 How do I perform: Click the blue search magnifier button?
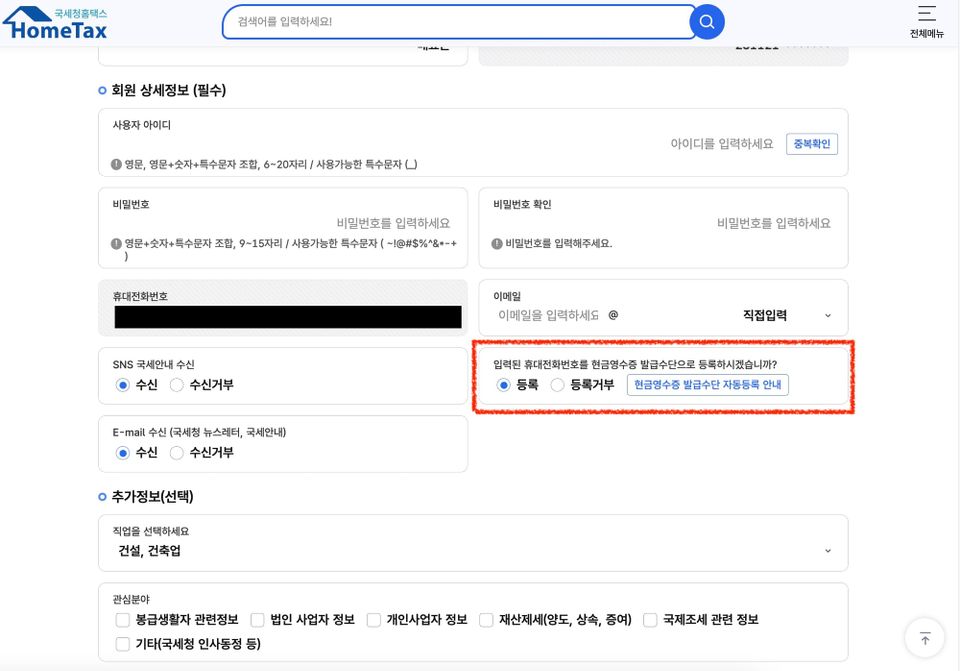(x=707, y=22)
